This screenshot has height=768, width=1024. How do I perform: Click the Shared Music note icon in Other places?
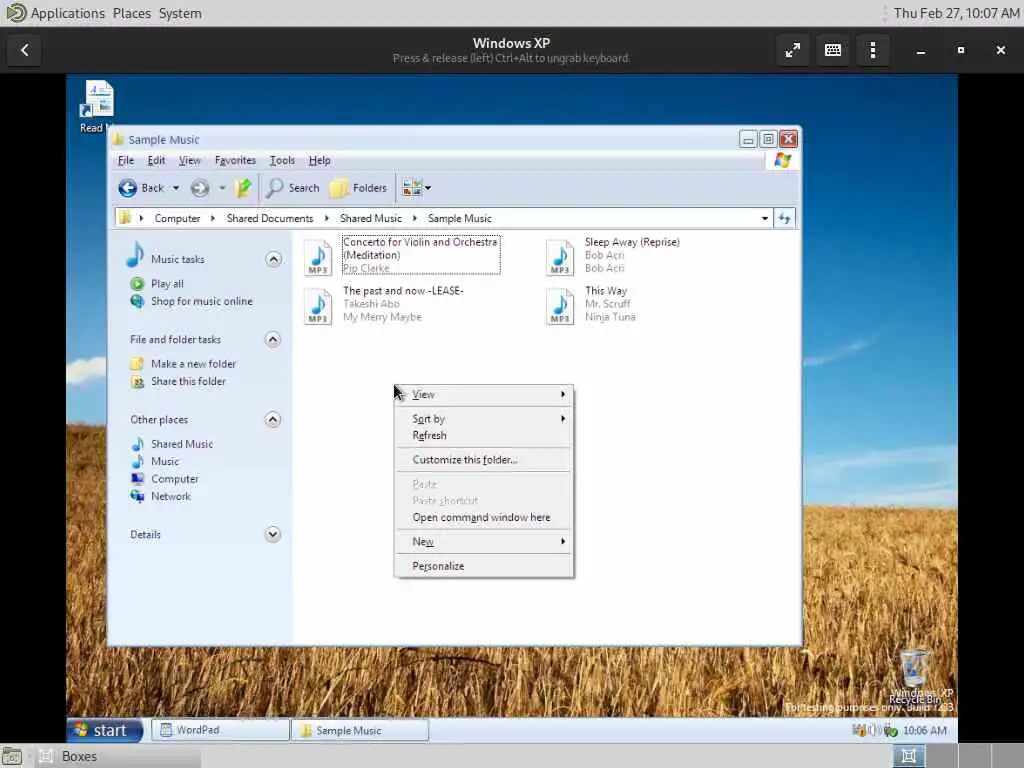pos(137,444)
